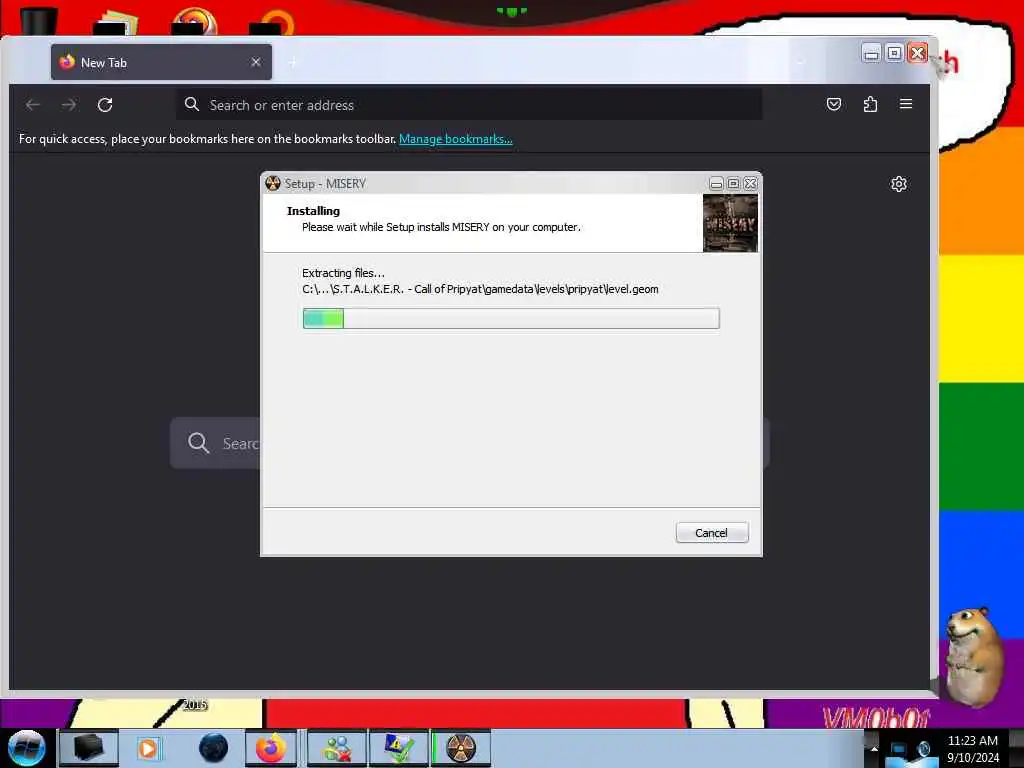Click the MISERY setup progress bar
Viewport: 1024px width, 768px height.
pos(511,318)
